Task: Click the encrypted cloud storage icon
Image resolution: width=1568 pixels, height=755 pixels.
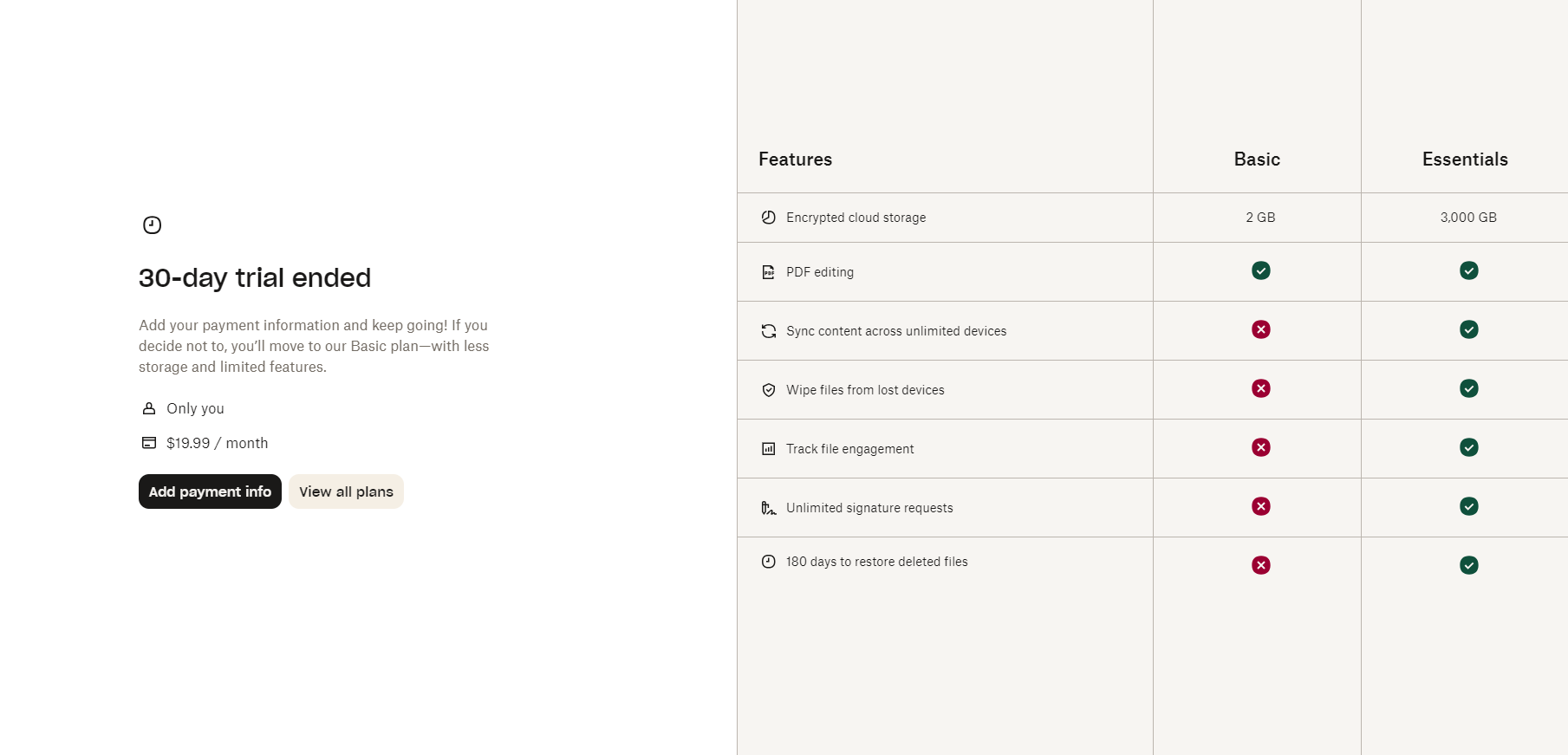Action: [769, 218]
